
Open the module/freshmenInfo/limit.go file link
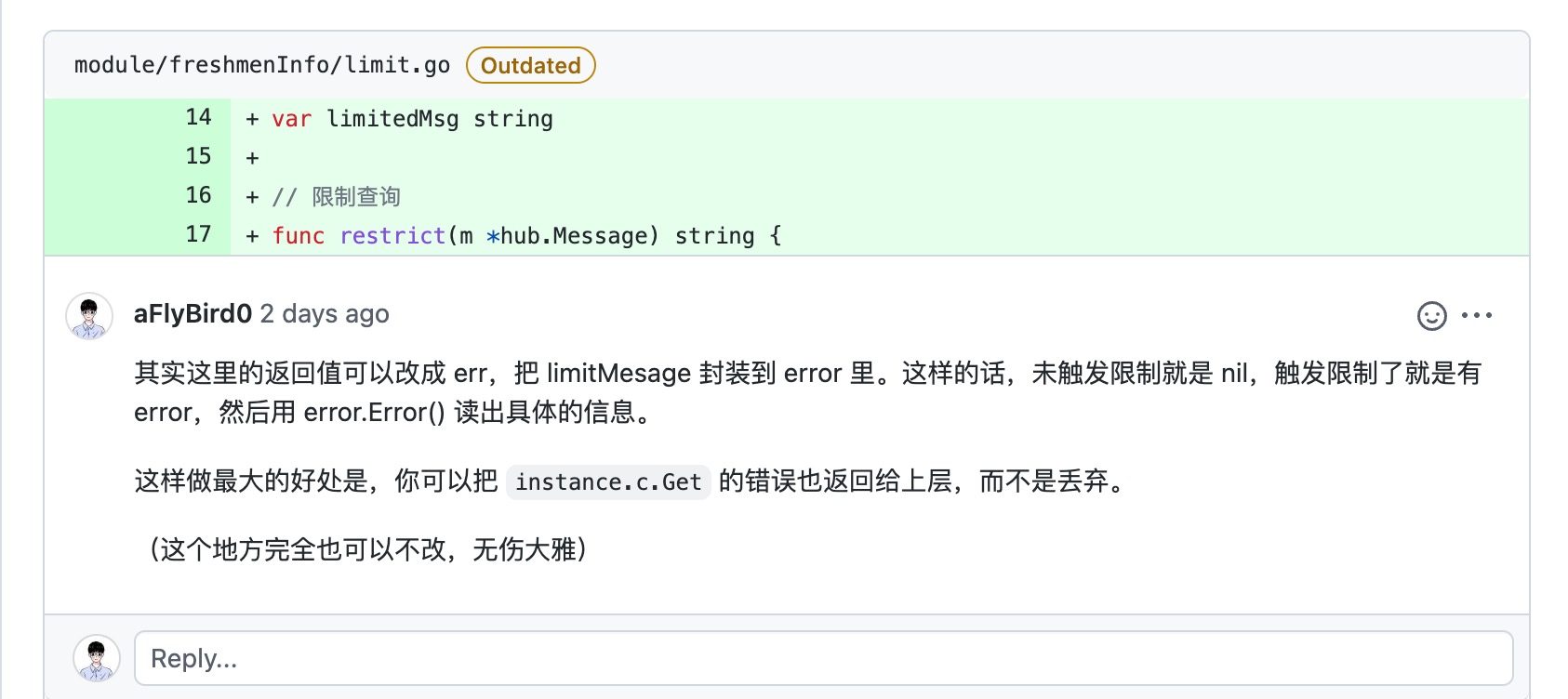click(263, 64)
